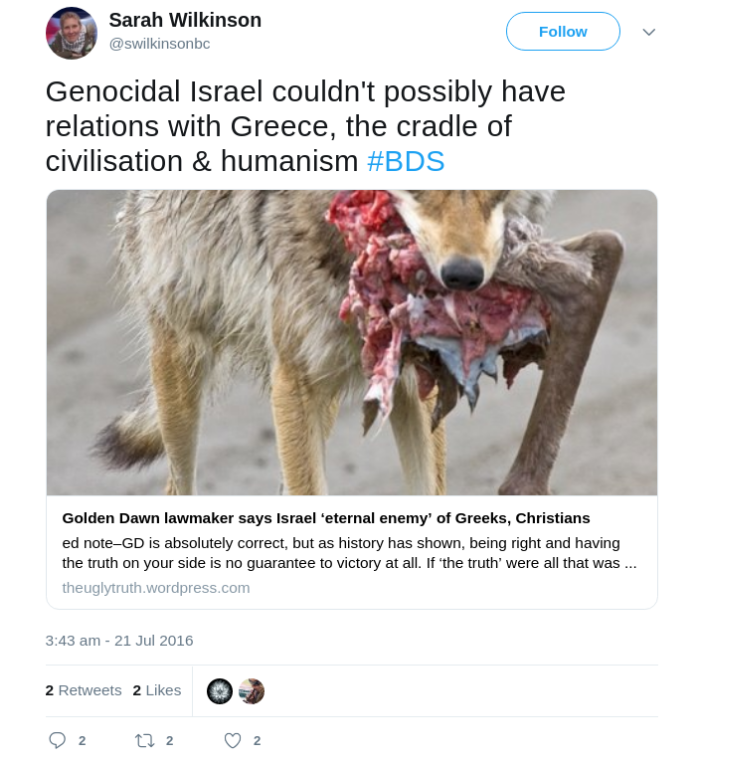747x759 pixels.
Task: Click the reply count number
Action: [82, 741]
